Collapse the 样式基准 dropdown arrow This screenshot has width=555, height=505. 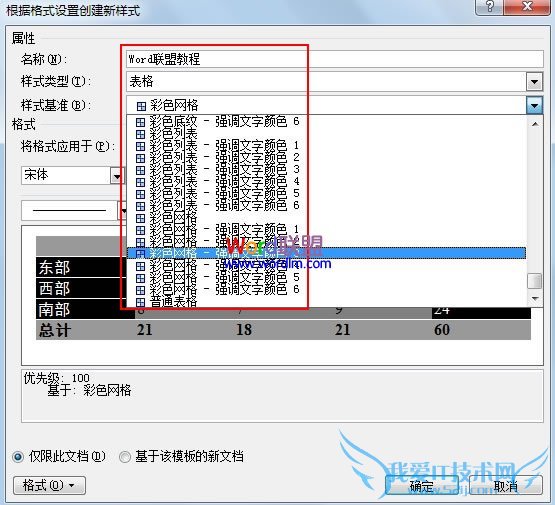[534, 105]
